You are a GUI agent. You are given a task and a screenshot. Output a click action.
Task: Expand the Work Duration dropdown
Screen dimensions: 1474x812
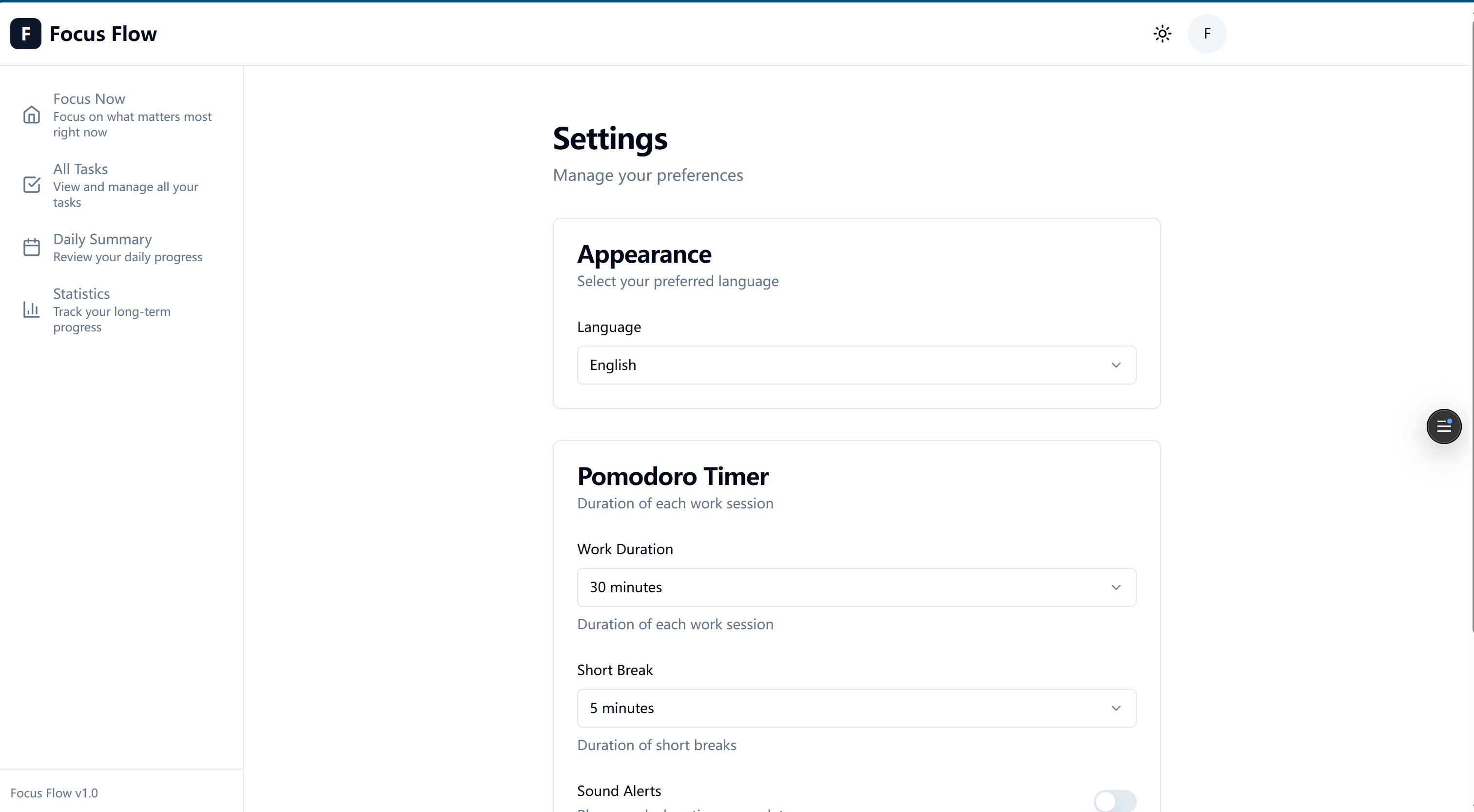(856, 586)
